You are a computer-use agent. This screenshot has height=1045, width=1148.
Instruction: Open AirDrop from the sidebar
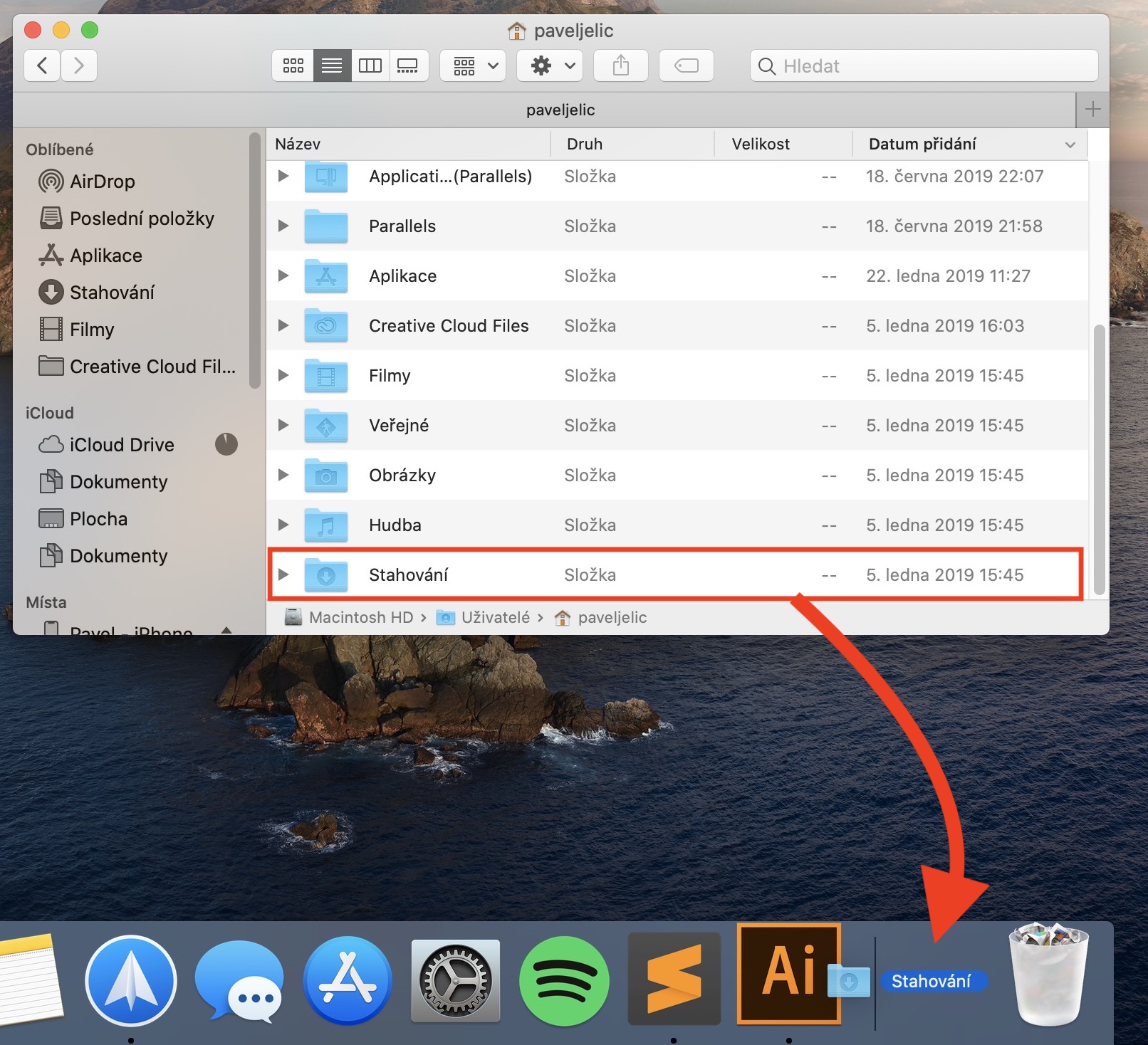[102, 182]
